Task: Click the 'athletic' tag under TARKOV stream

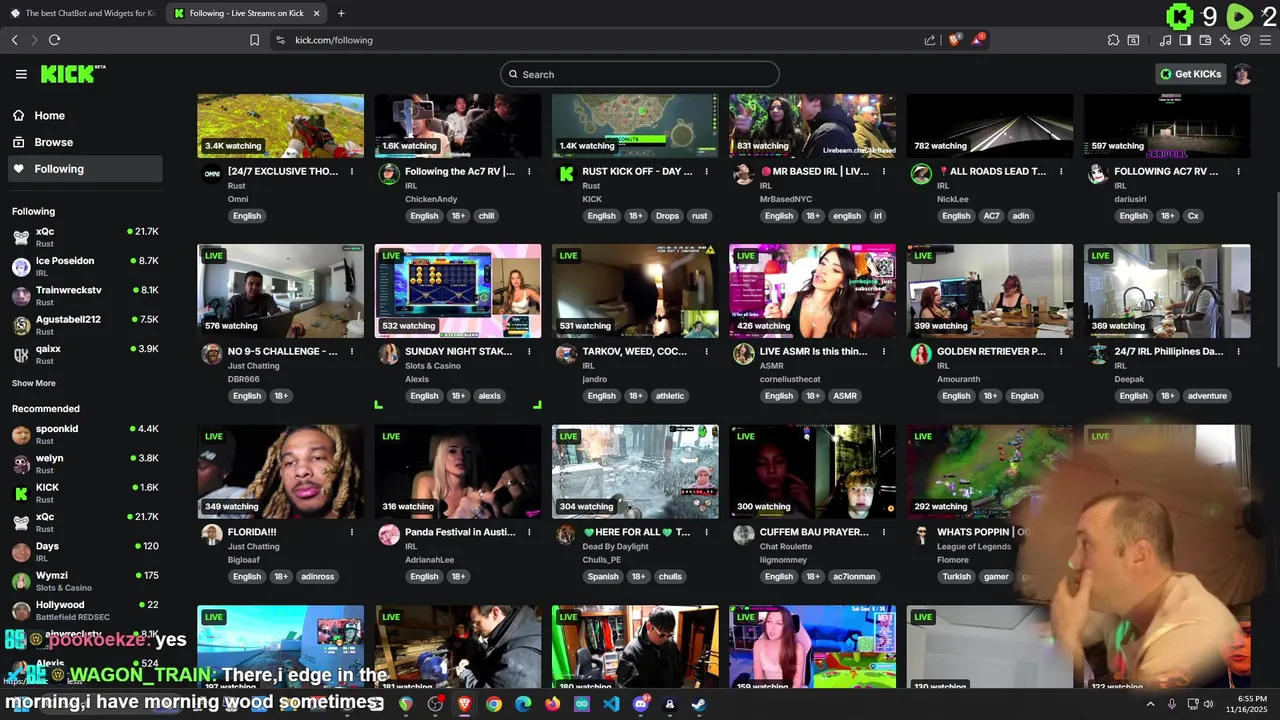Action: coord(670,396)
